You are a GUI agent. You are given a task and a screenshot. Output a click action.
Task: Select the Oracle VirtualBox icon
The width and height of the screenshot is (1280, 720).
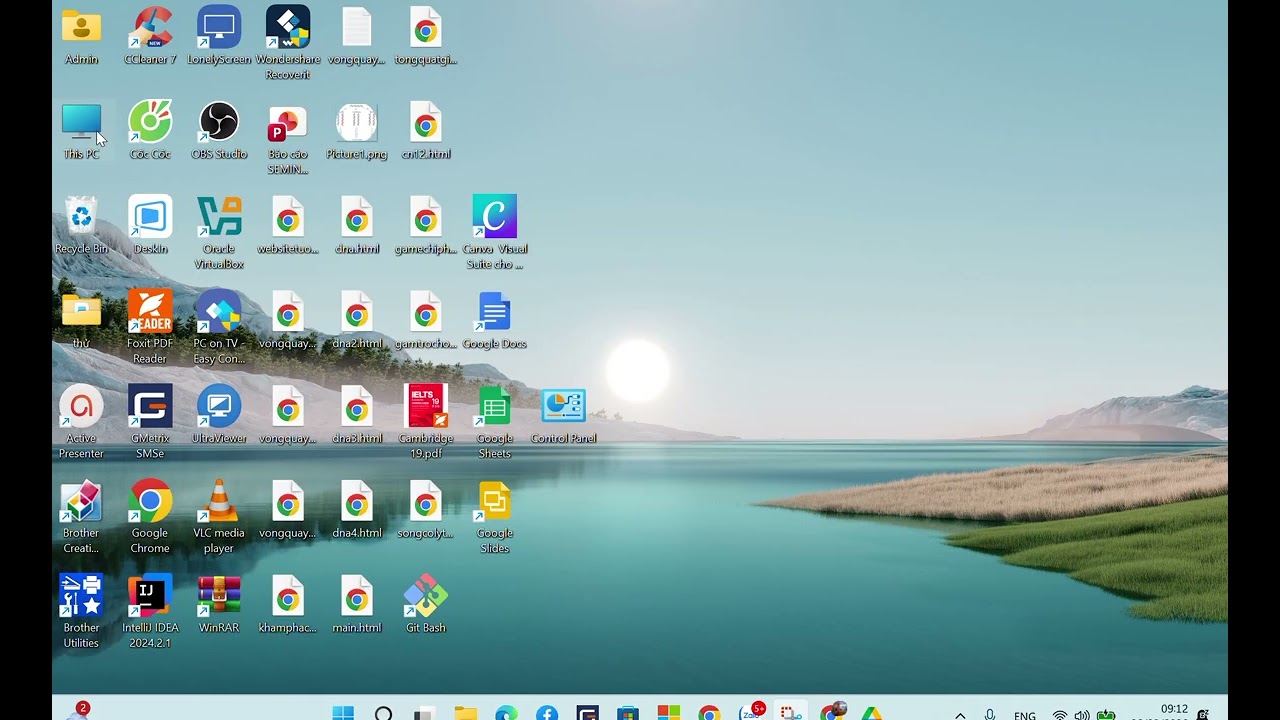219,233
